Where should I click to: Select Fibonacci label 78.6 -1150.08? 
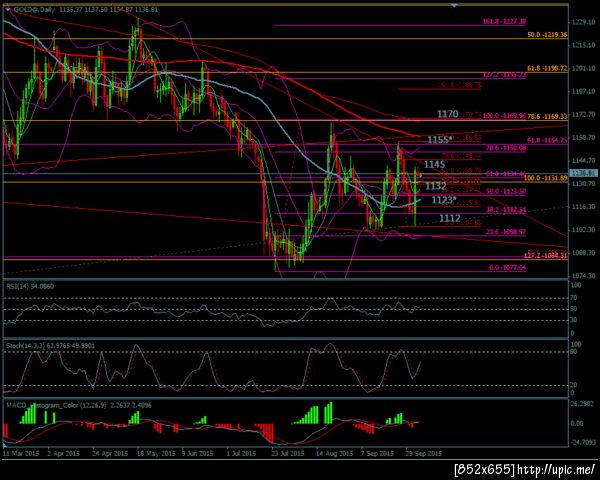tap(506, 148)
